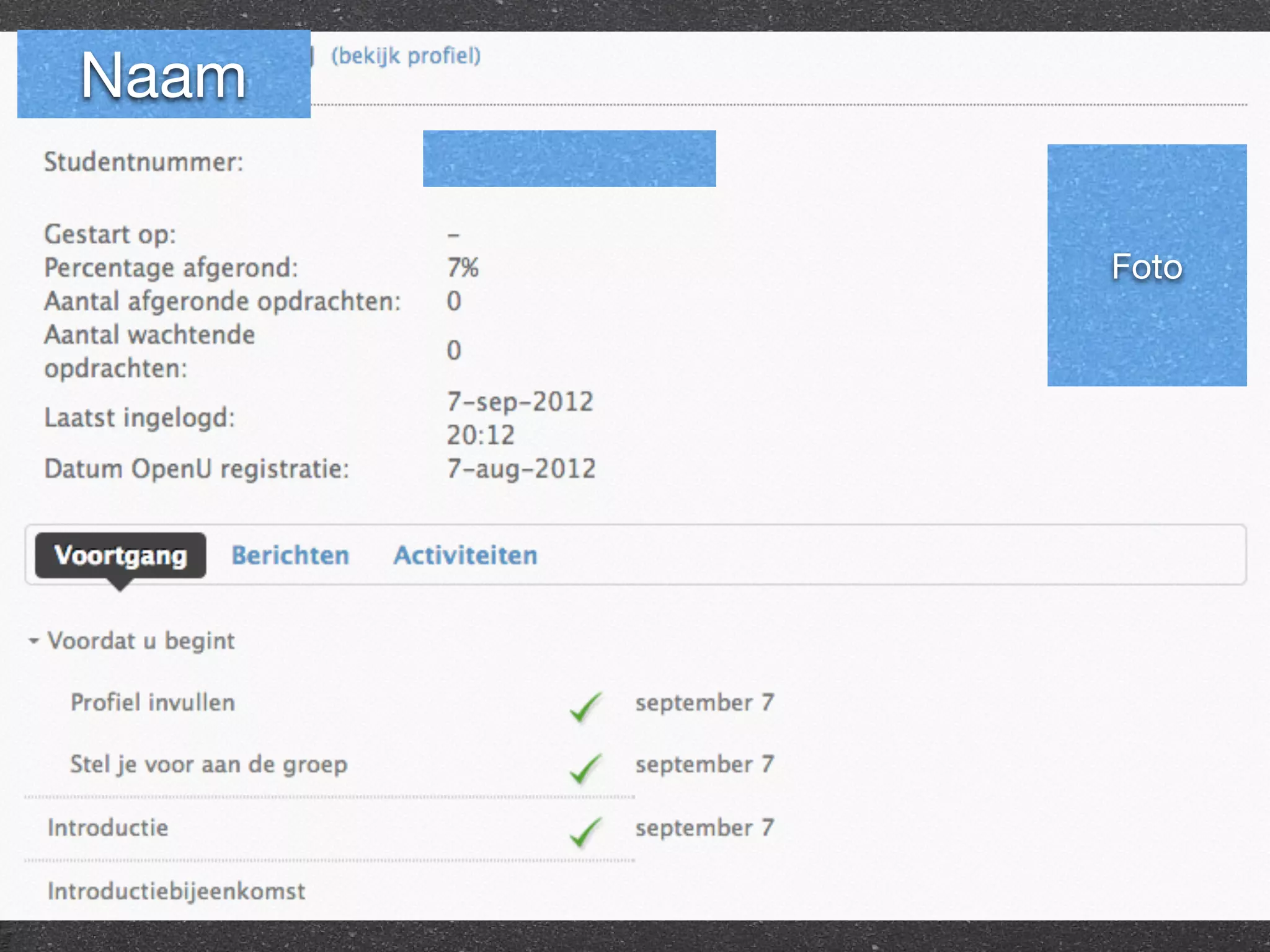Click the blue box beside Studentnummer
The image size is (1270, 952).
[569, 159]
